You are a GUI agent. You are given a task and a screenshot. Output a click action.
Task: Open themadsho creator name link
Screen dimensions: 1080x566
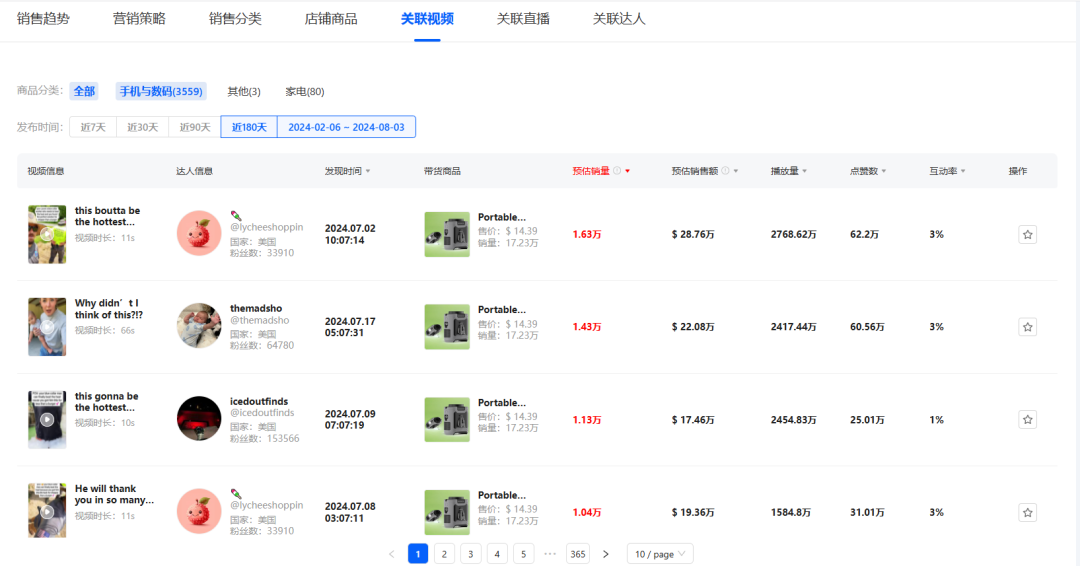click(256, 308)
